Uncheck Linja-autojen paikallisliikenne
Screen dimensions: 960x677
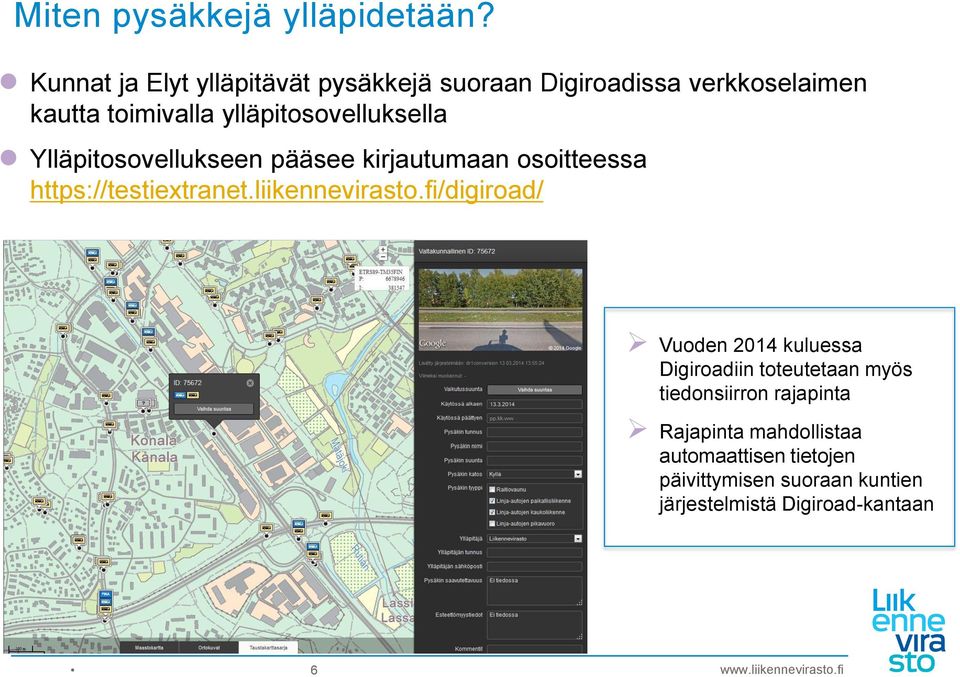492,501
